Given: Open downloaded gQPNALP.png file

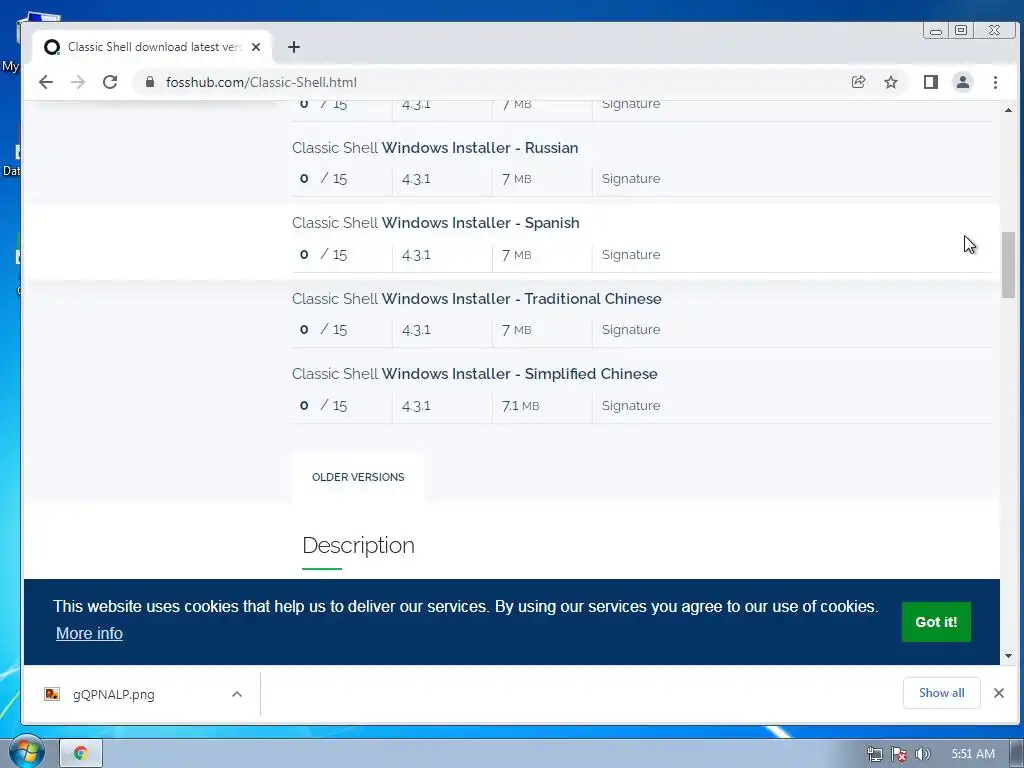Looking at the screenshot, I should pyautogui.click(x=114, y=694).
